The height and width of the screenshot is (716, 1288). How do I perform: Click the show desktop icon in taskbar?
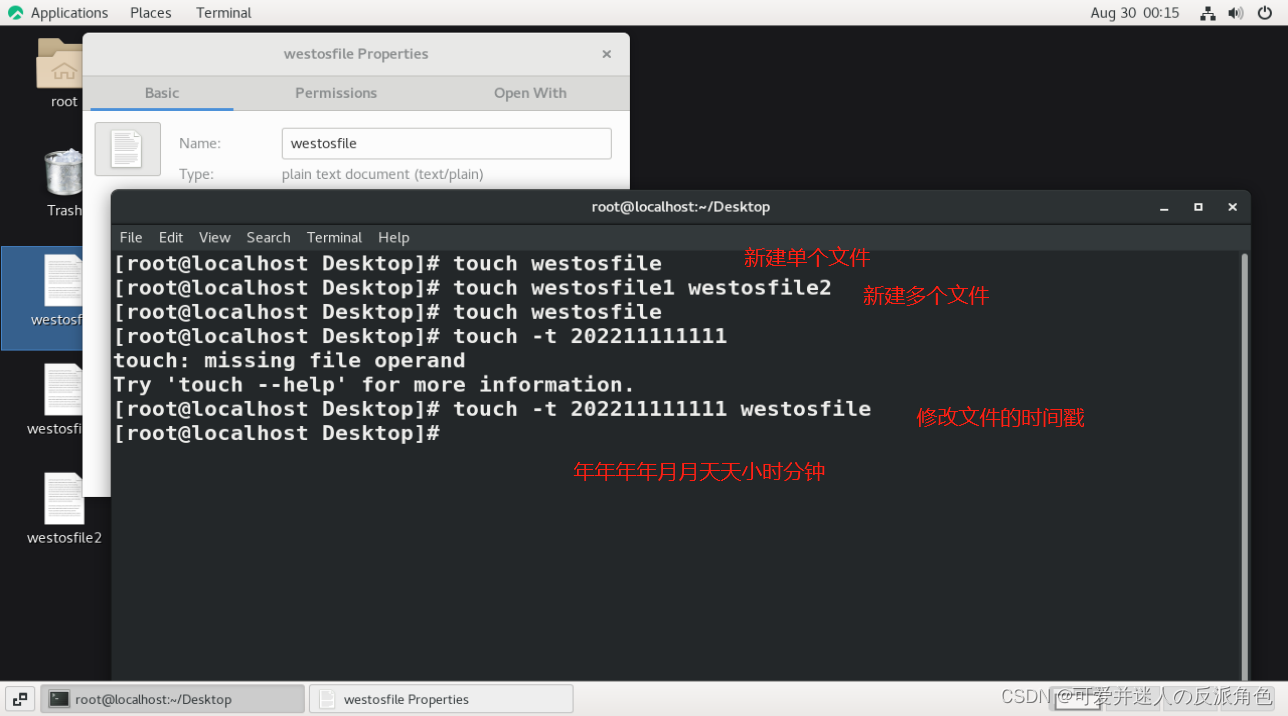[20, 699]
